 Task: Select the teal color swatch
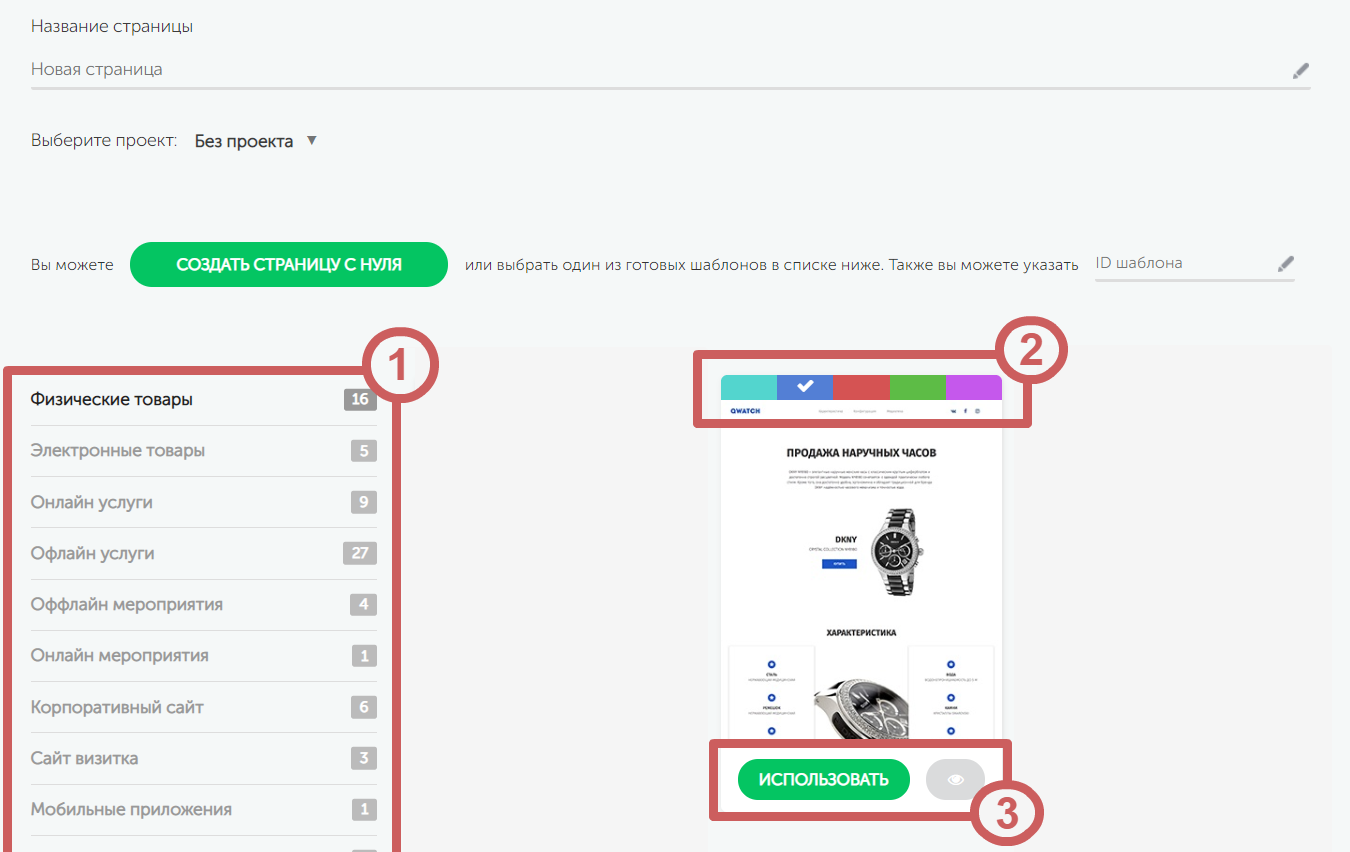[x=748, y=387]
